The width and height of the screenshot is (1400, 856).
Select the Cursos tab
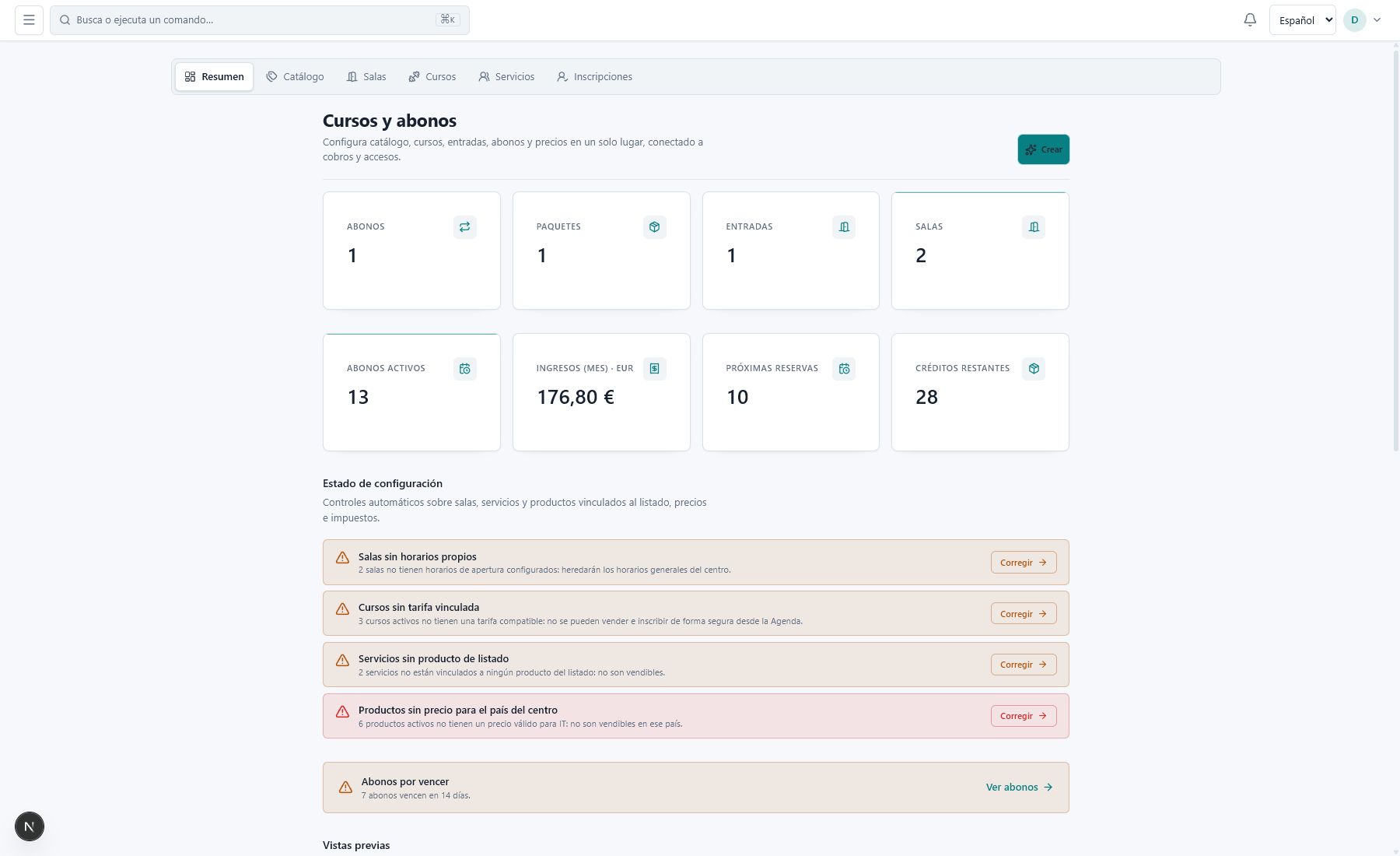click(432, 76)
